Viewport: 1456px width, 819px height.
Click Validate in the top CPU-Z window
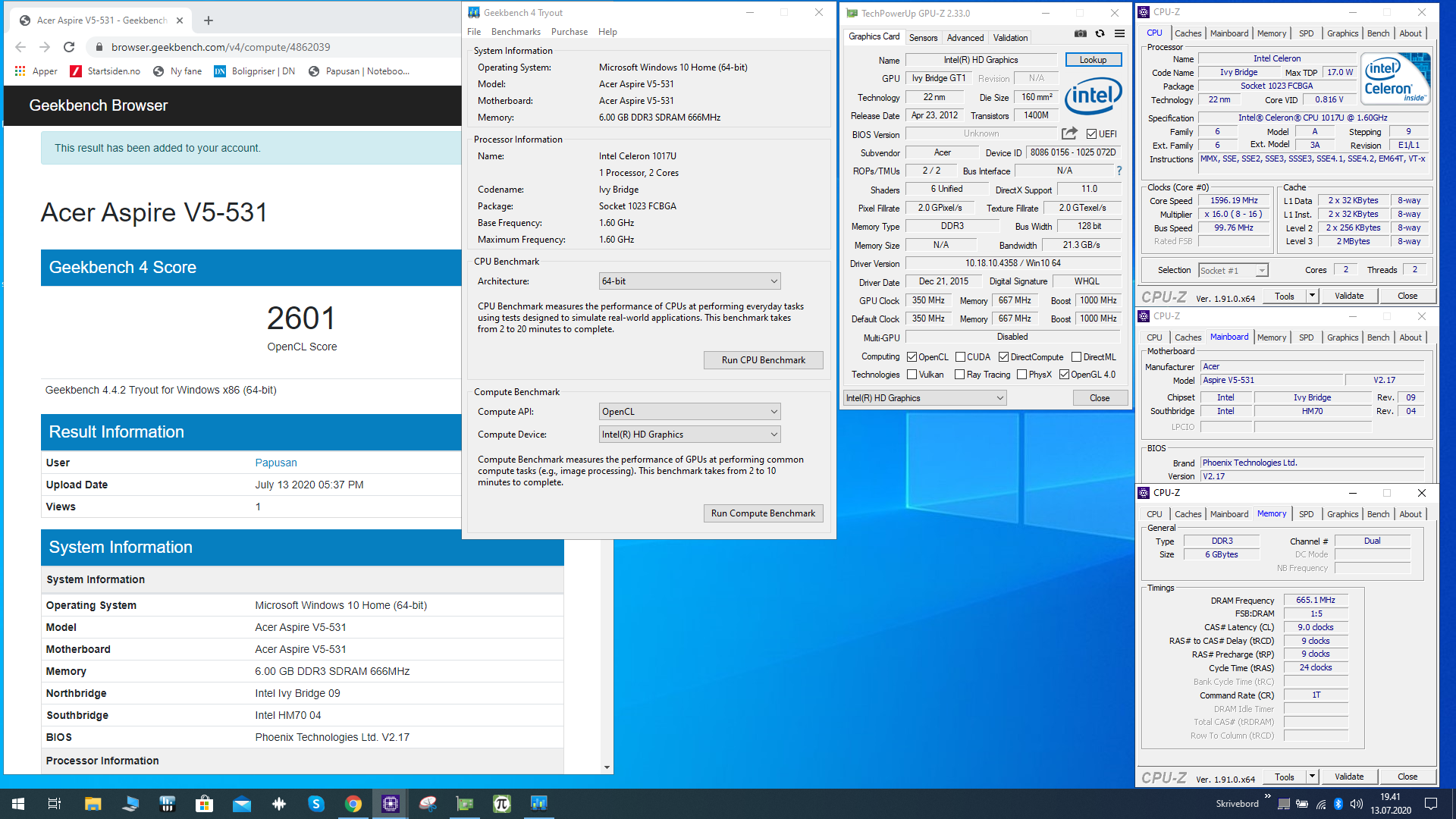click(1349, 296)
